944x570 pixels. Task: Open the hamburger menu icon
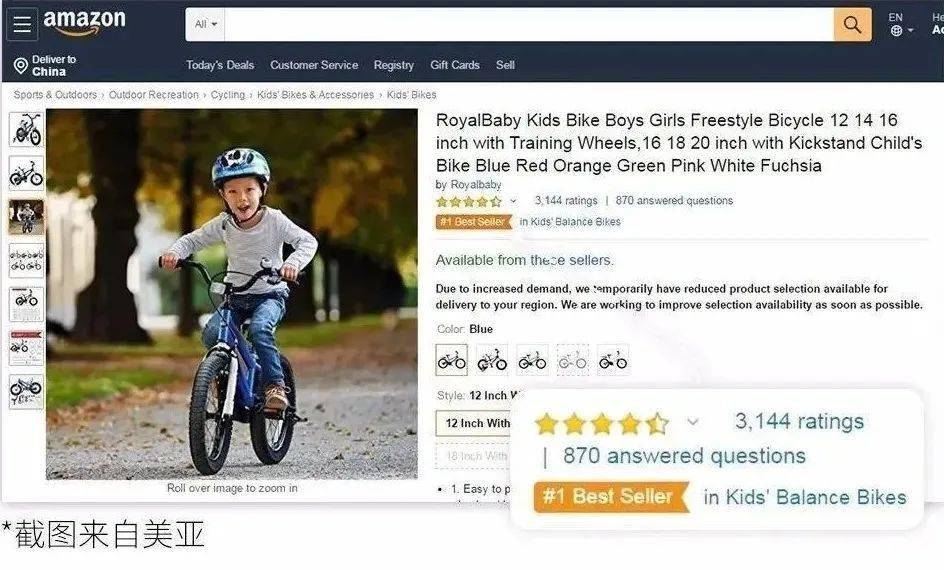click(22, 24)
